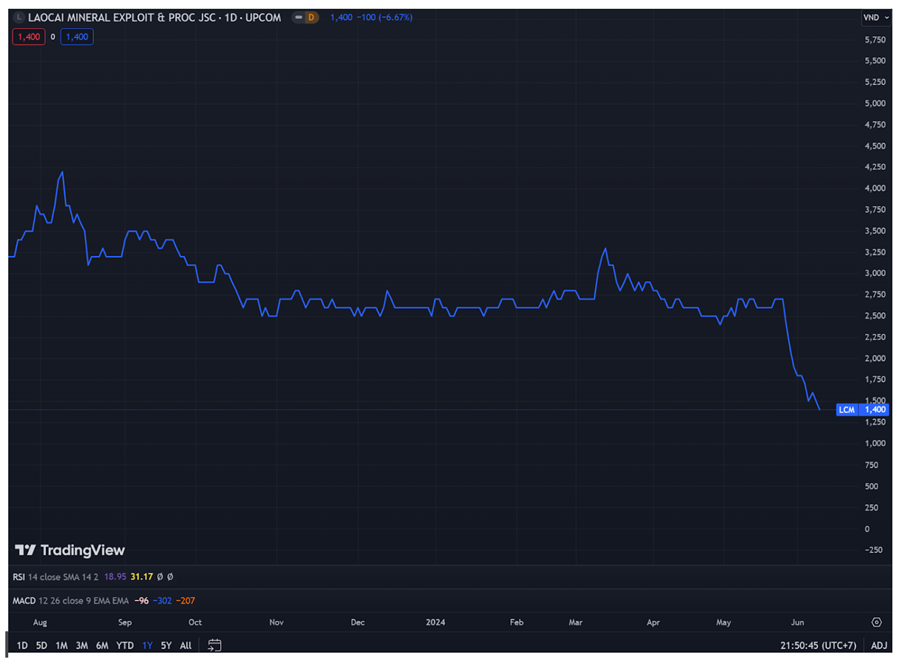Click the blue 1,400 buy price button

click(x=76, y=37)
